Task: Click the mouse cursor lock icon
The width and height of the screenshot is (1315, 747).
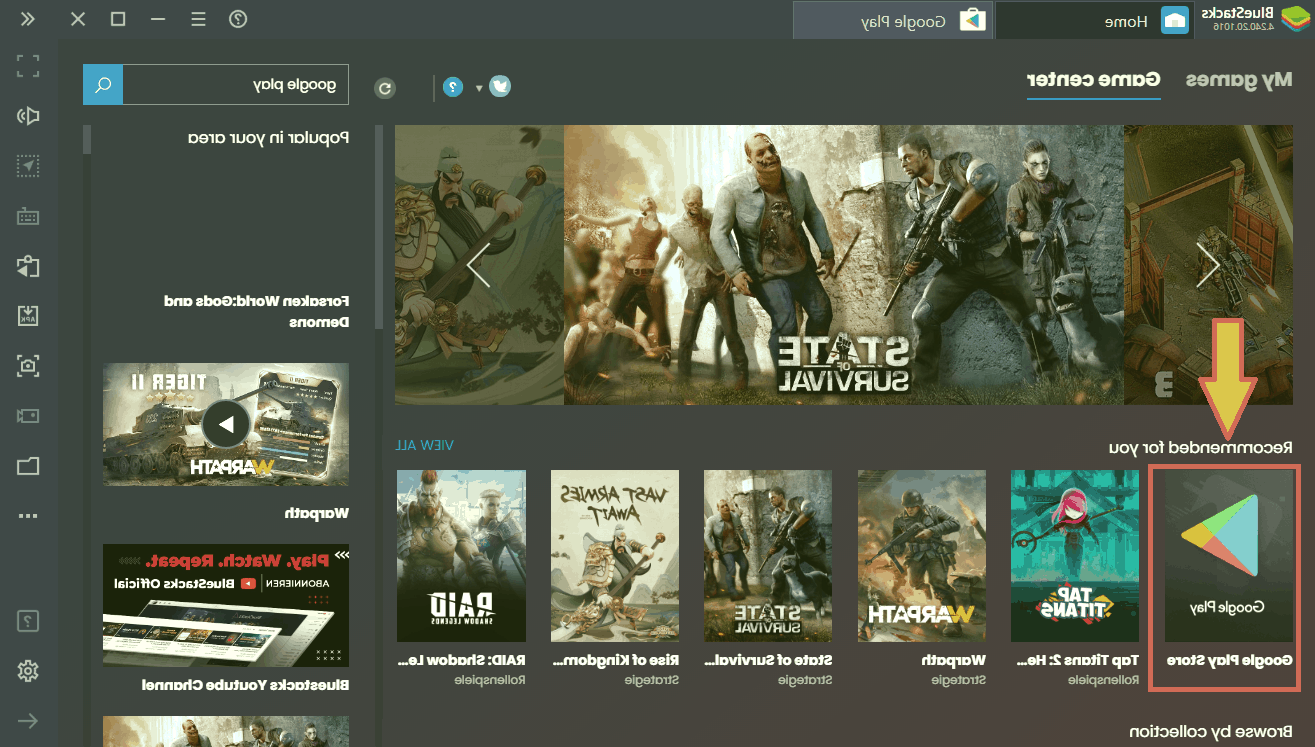Action: 28,166
